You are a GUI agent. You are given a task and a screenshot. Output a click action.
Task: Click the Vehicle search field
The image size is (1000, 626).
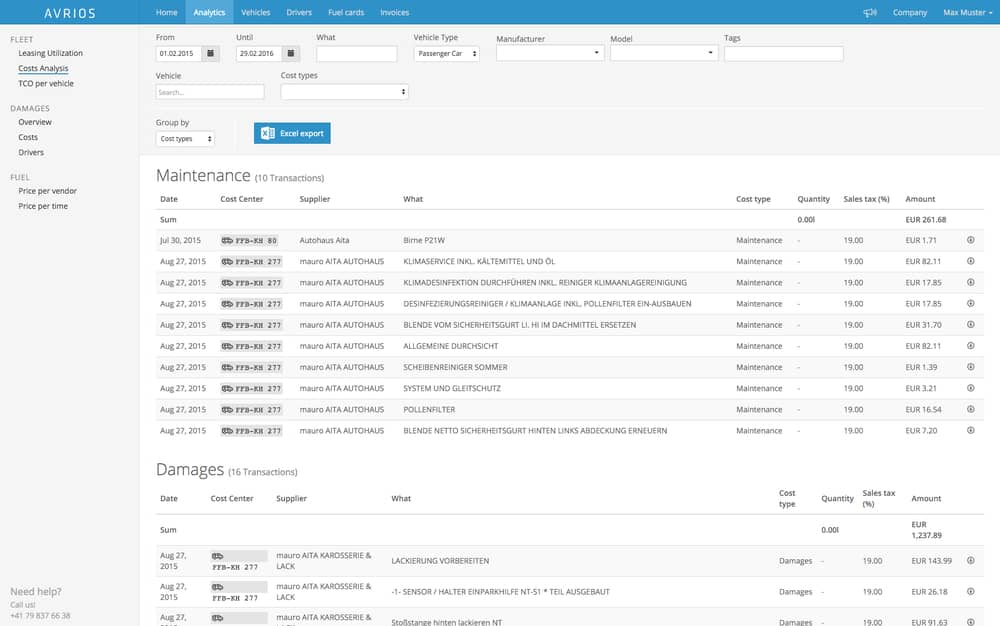210,92
